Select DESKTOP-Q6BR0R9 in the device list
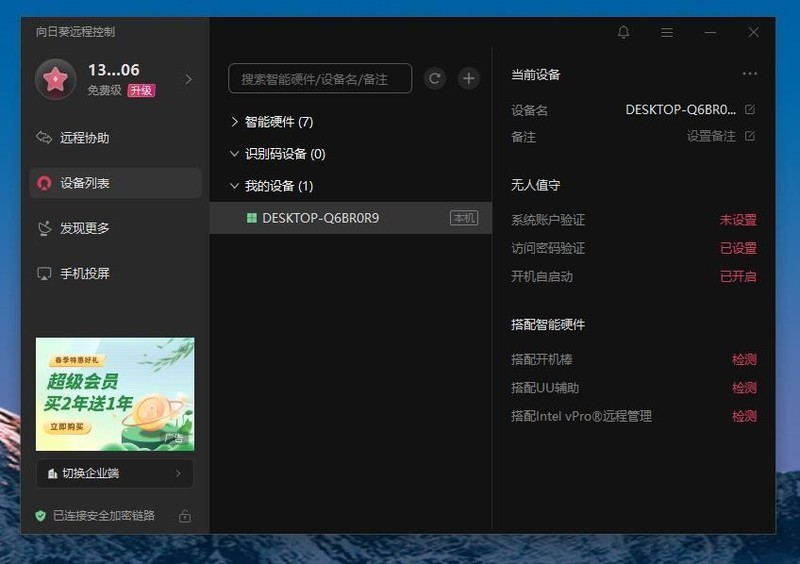 tap(351, 218)
